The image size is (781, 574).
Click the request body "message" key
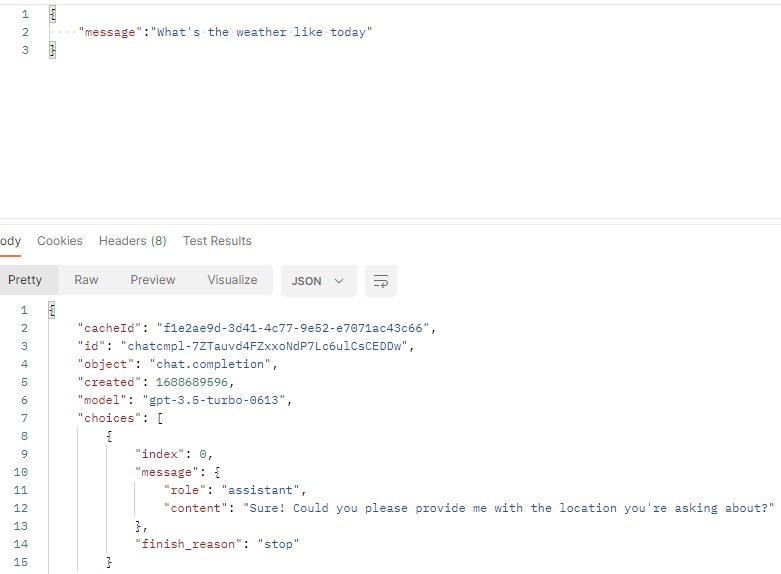pyautogui.click(x=110, y=32)
